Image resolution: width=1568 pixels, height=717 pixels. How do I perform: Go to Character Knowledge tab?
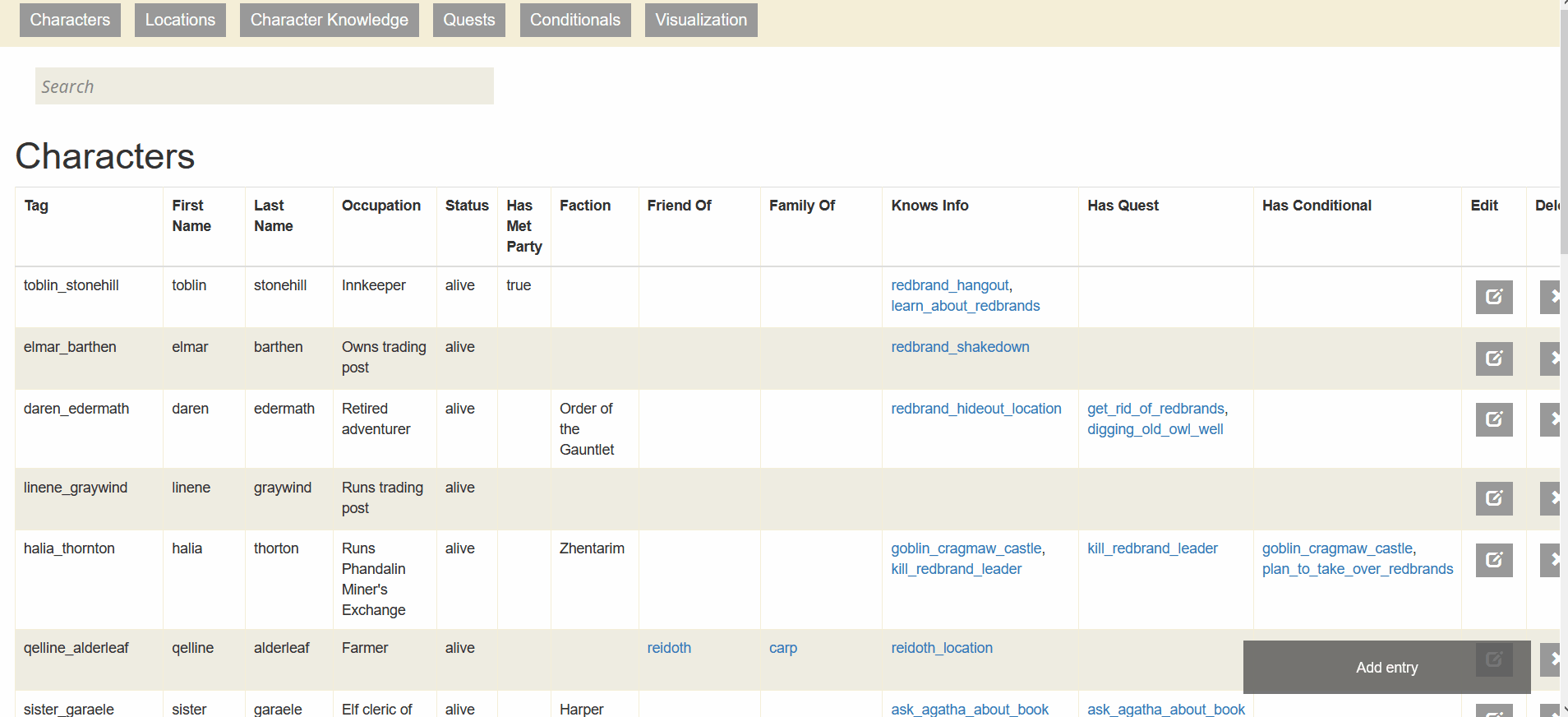click(330, 20)
